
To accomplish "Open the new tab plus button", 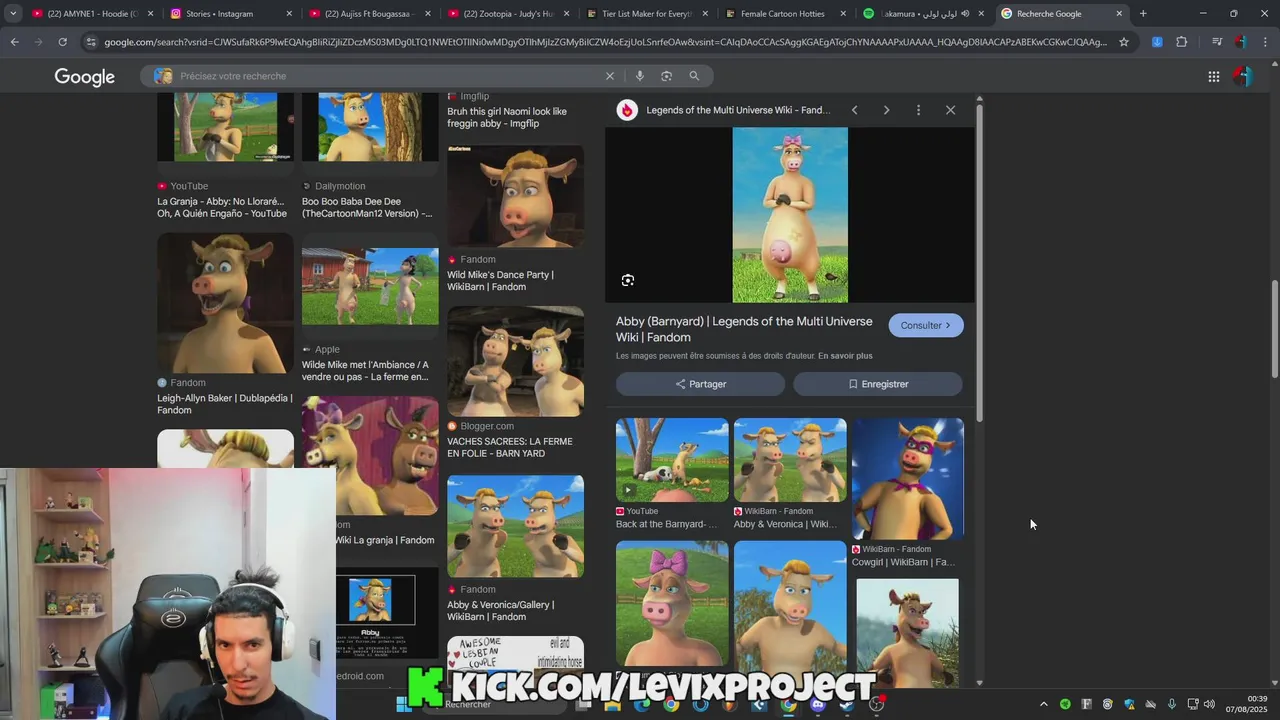I will coord(1143,14).
